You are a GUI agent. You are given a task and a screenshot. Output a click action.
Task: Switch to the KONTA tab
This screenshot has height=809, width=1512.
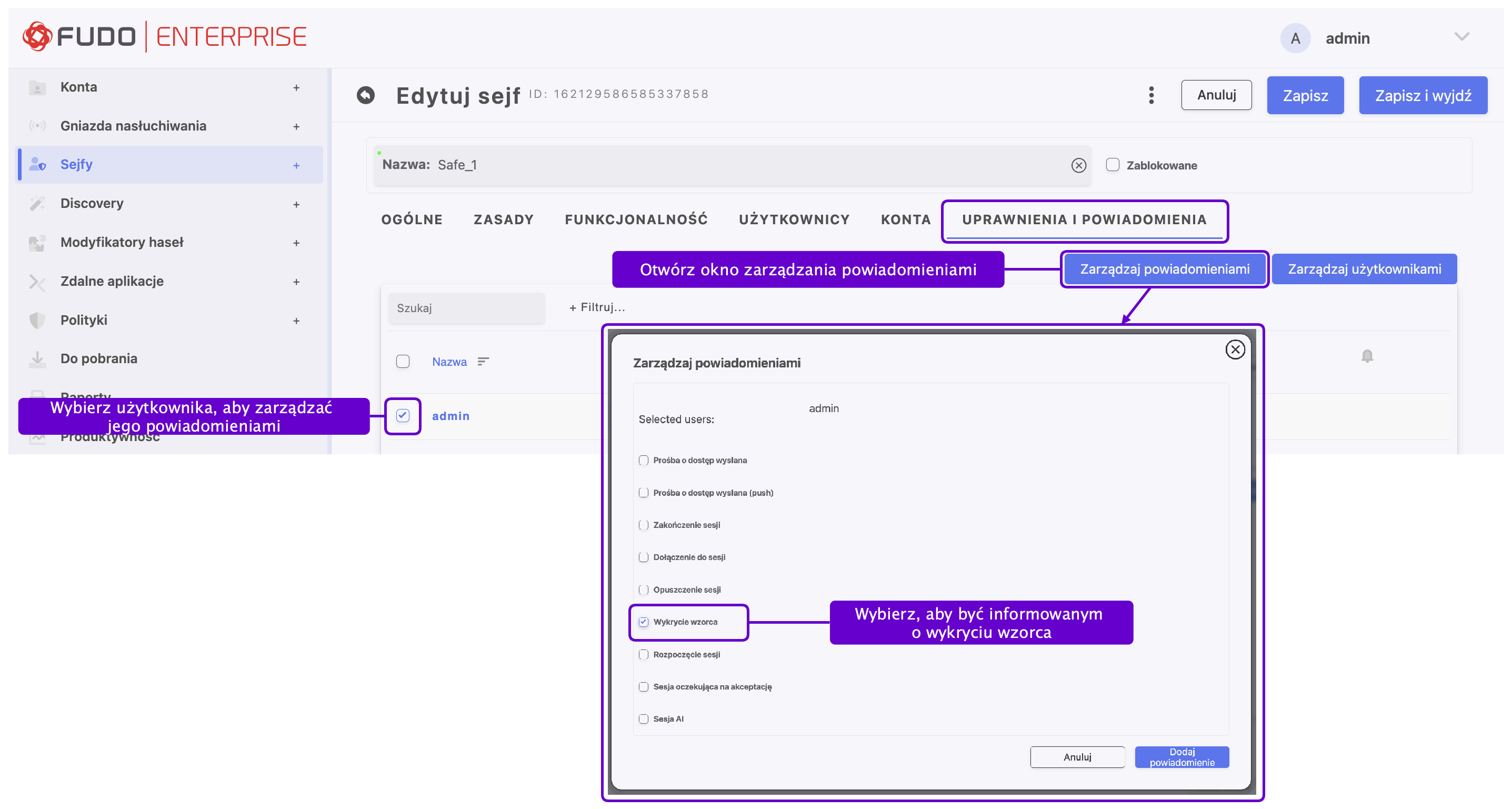point(906,219)
